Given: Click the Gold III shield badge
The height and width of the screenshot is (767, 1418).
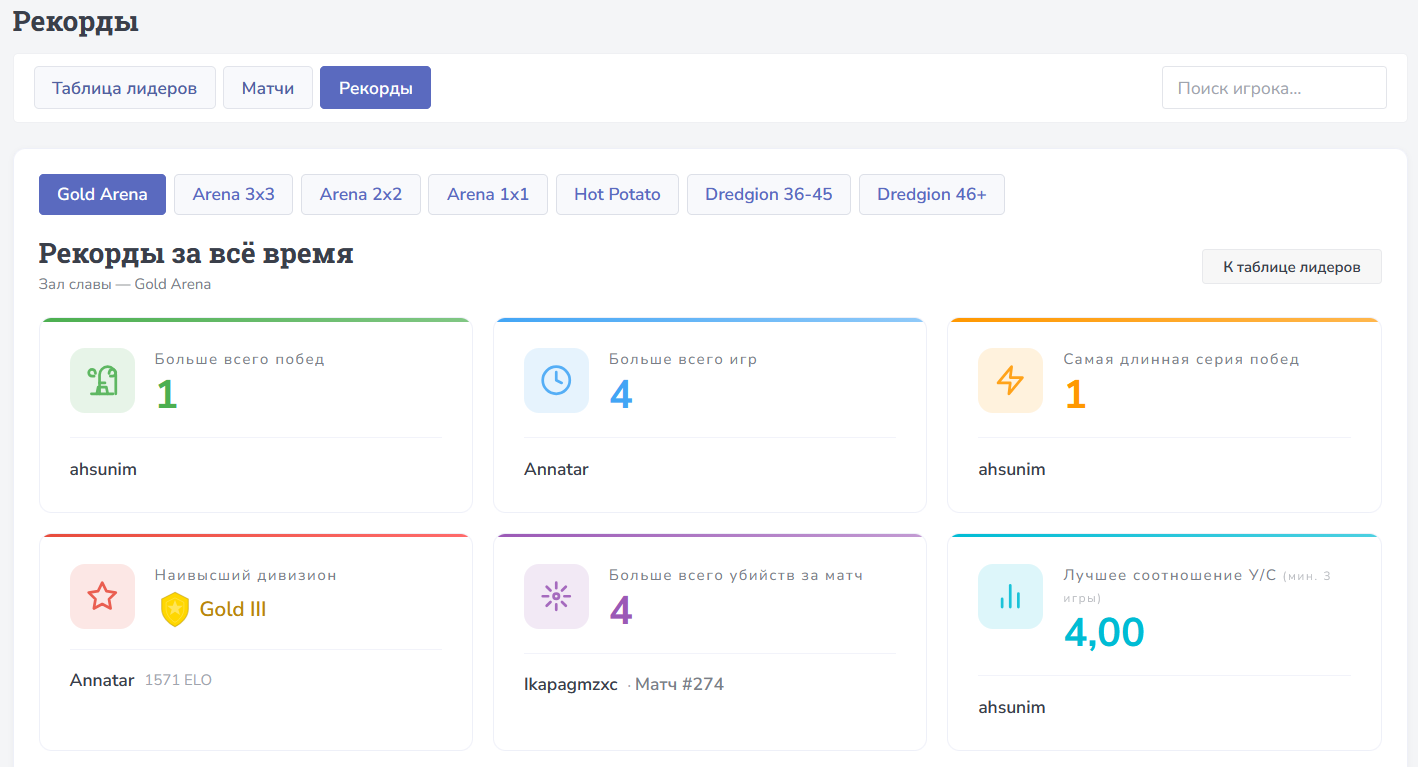Looking at the screenshot, I should pyautogui.click(x=175, y=609).
